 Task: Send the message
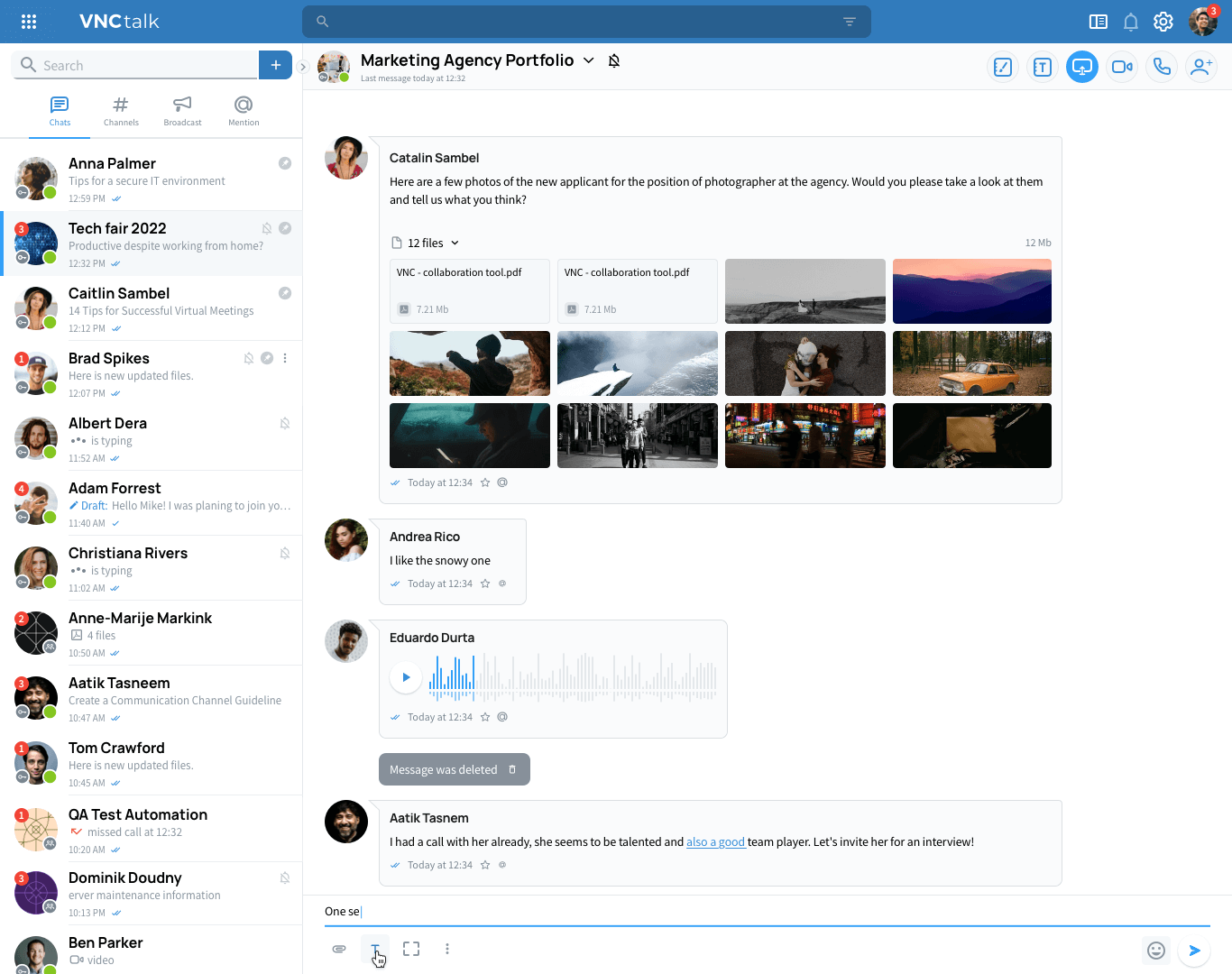(1194, 950)
